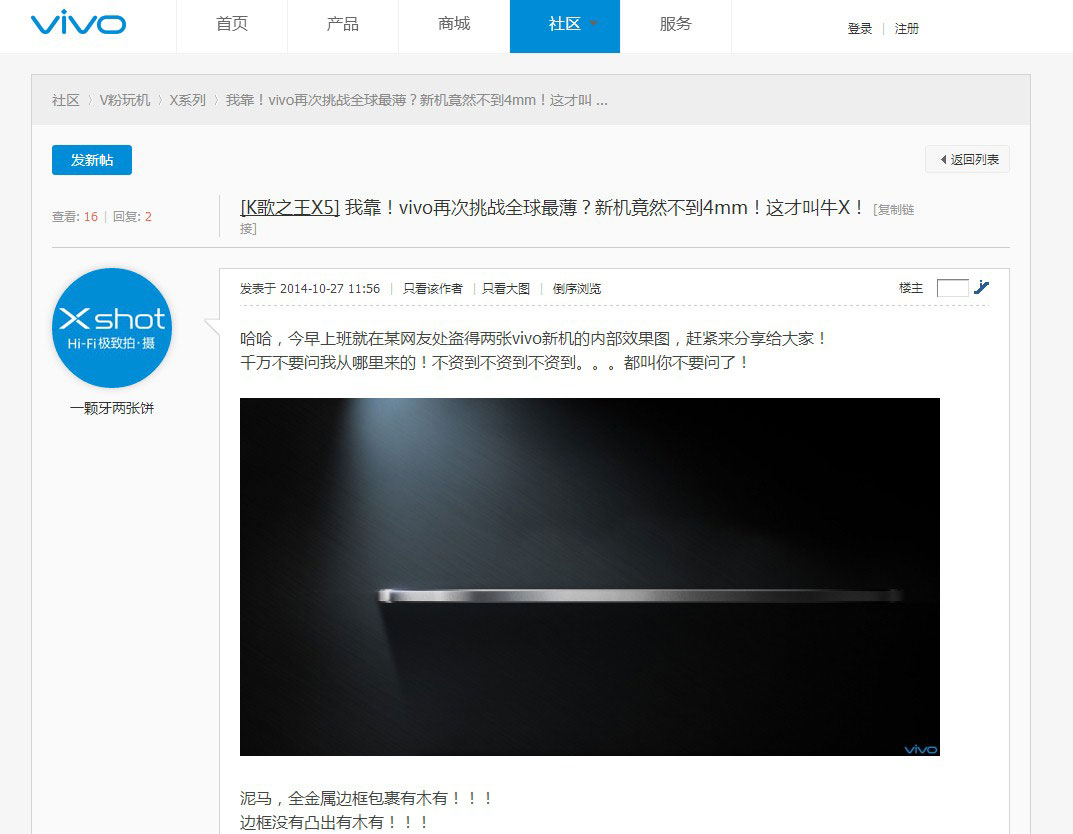The height and width of the screenshot is (834, 1073).
Task: Switch to 倒序浏览 reverse order
Action: point(577,289)
